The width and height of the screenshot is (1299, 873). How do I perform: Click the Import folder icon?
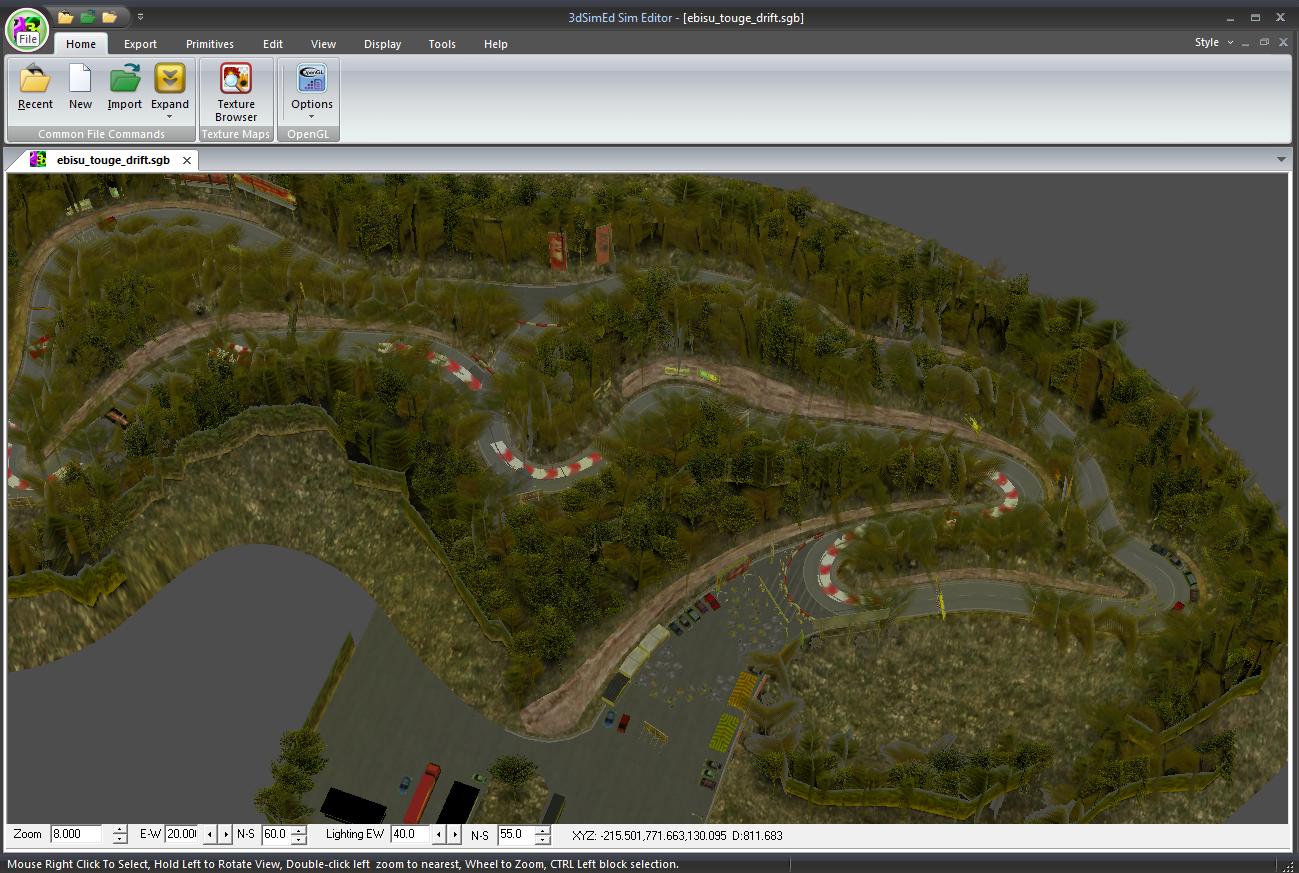[x=125, y=79]
